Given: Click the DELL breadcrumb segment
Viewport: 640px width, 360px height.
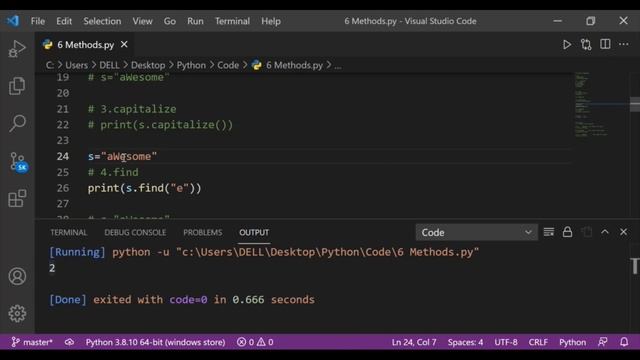Looking at the screenshot, I should click(109, 65).
